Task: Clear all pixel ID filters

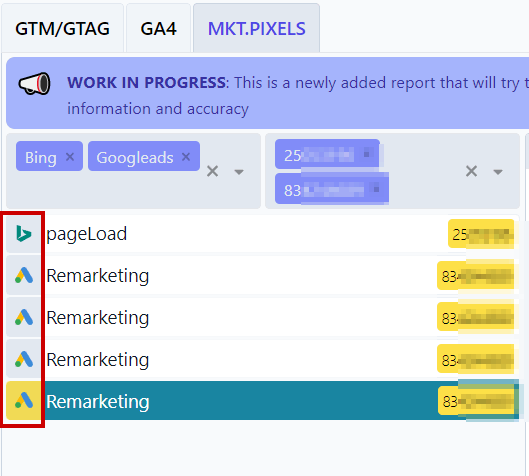Action: click(471, 171)
